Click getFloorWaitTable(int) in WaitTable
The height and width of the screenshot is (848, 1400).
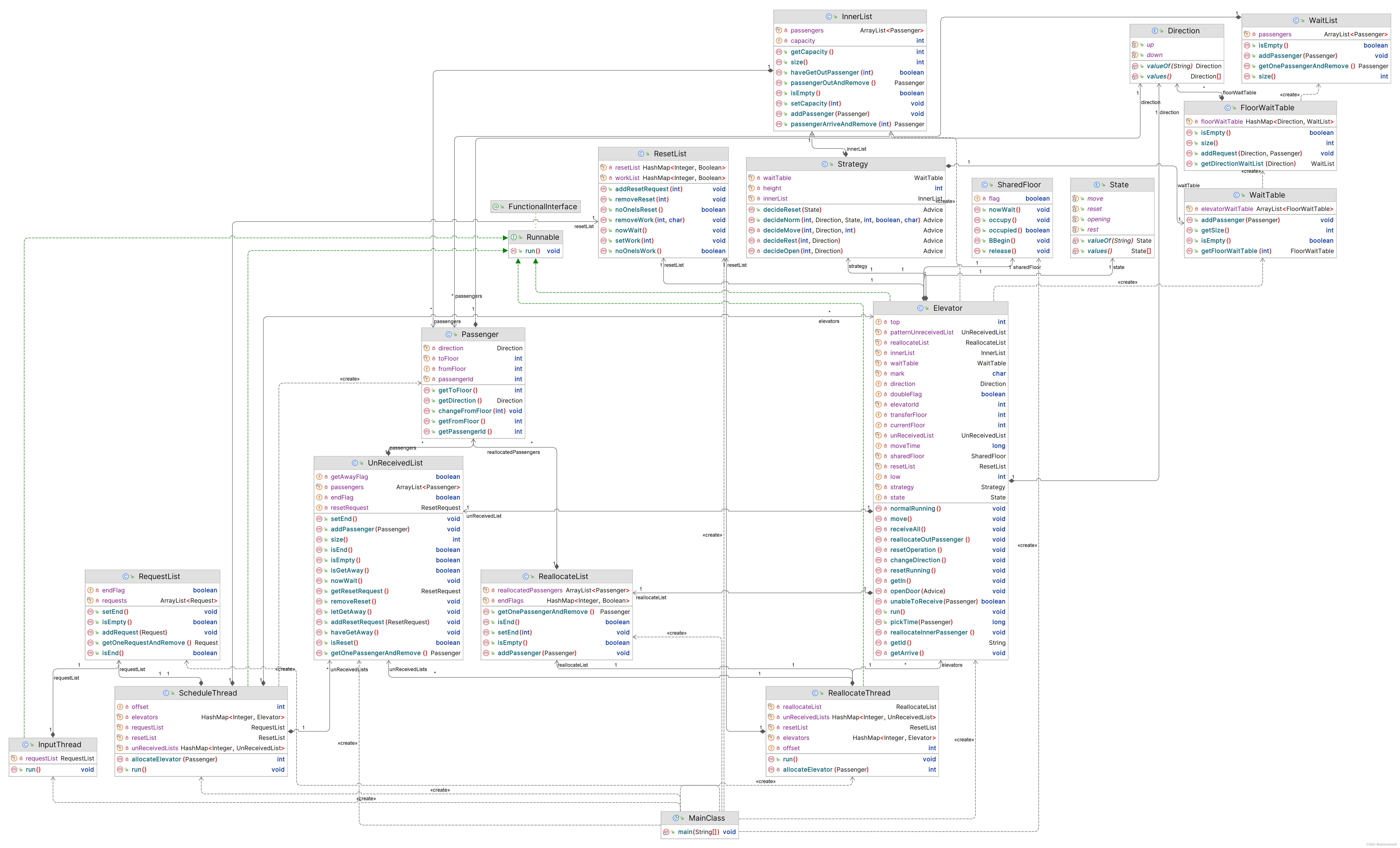1260,251
